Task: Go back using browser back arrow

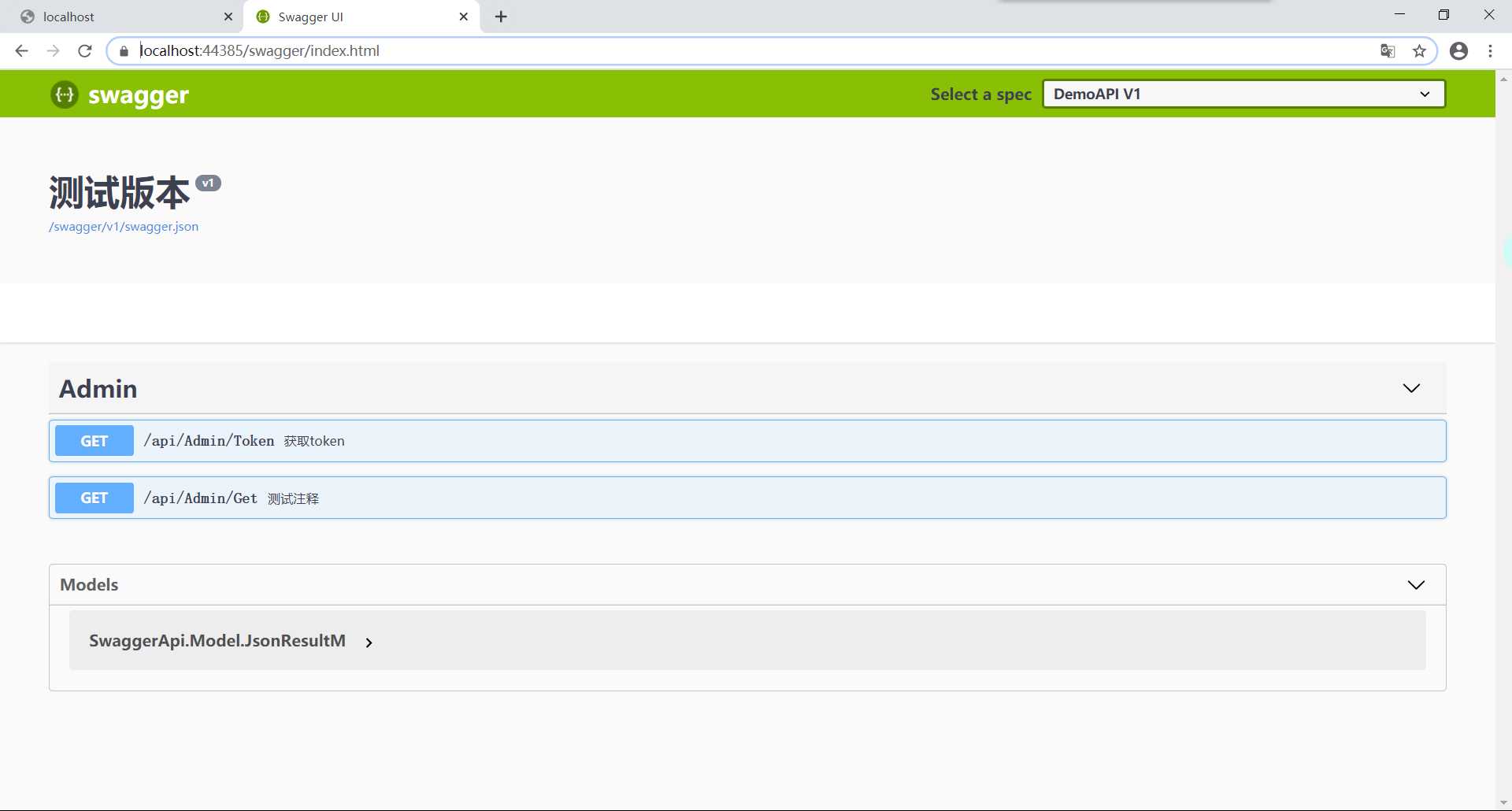Action: point(21,51)
